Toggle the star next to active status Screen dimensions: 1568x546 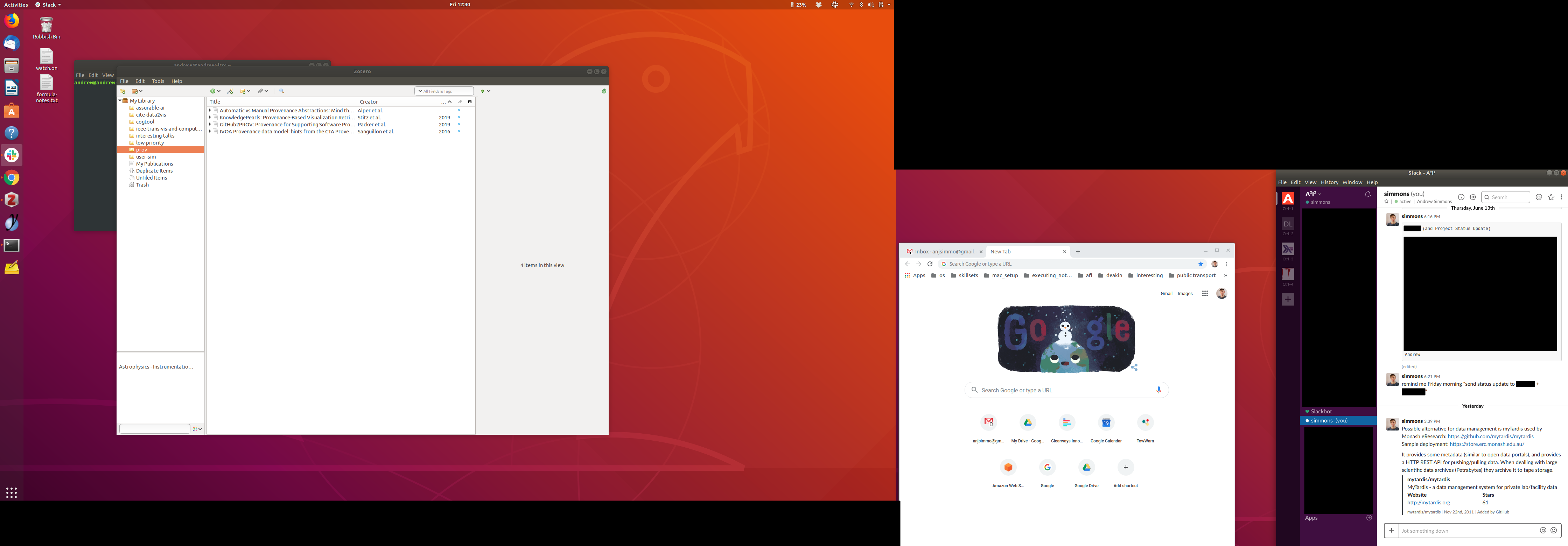click(1386, 202)
